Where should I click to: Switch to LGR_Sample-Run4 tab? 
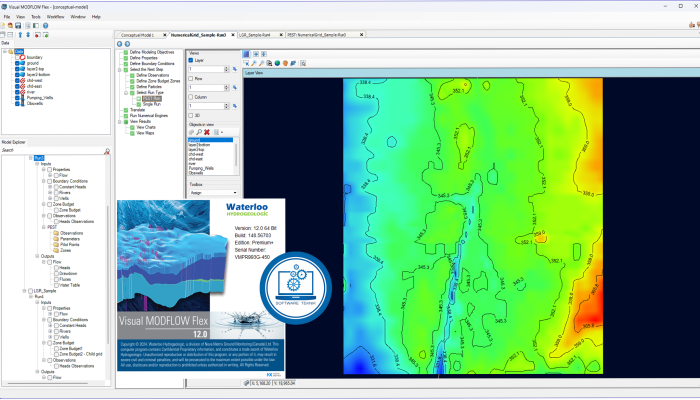(x=255, y=35)
